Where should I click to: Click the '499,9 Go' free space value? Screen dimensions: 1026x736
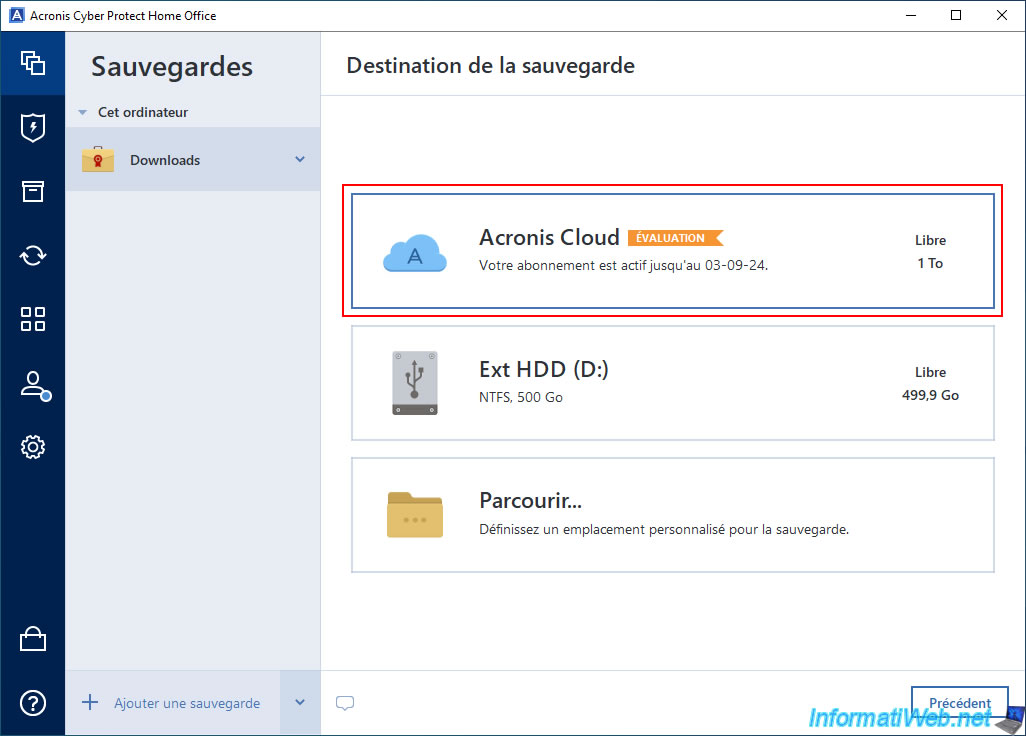(x=930, y=395)
